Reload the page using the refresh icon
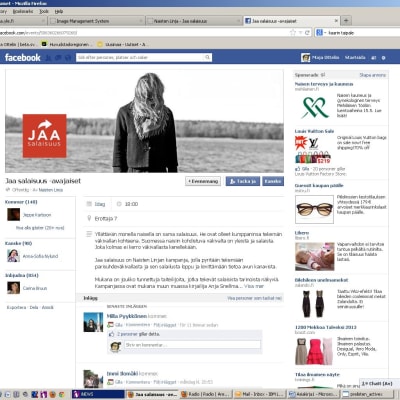Screen dimensions: 400x400 307,33
